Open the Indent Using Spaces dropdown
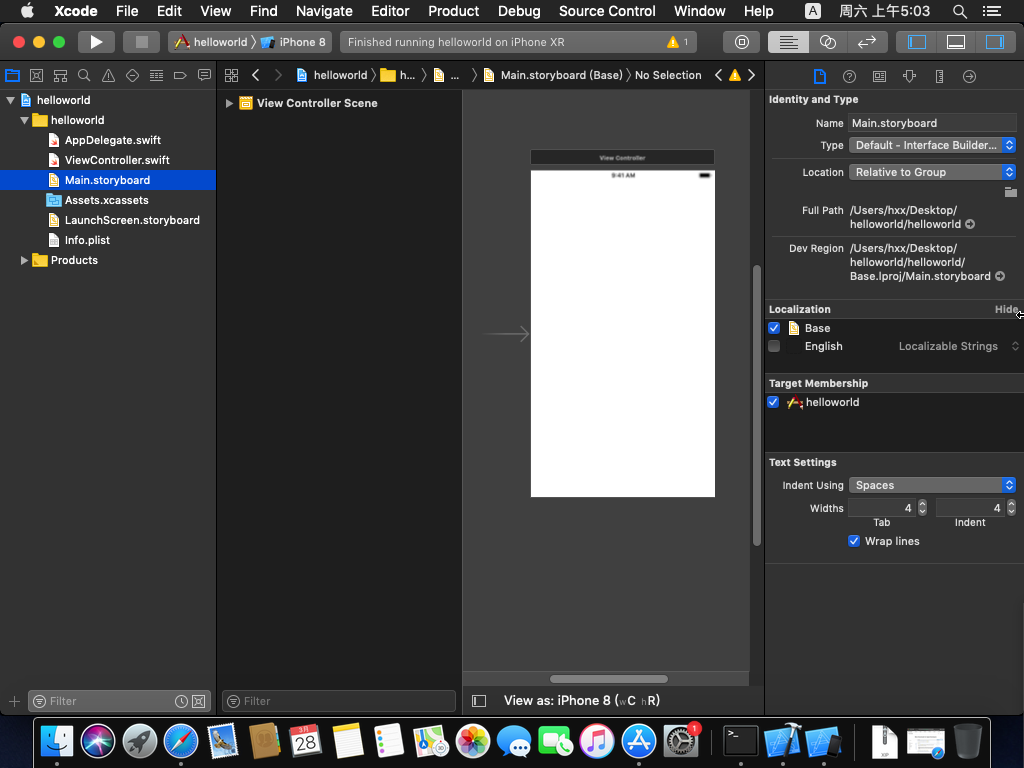1024x768 pixels. coord(932,485)
